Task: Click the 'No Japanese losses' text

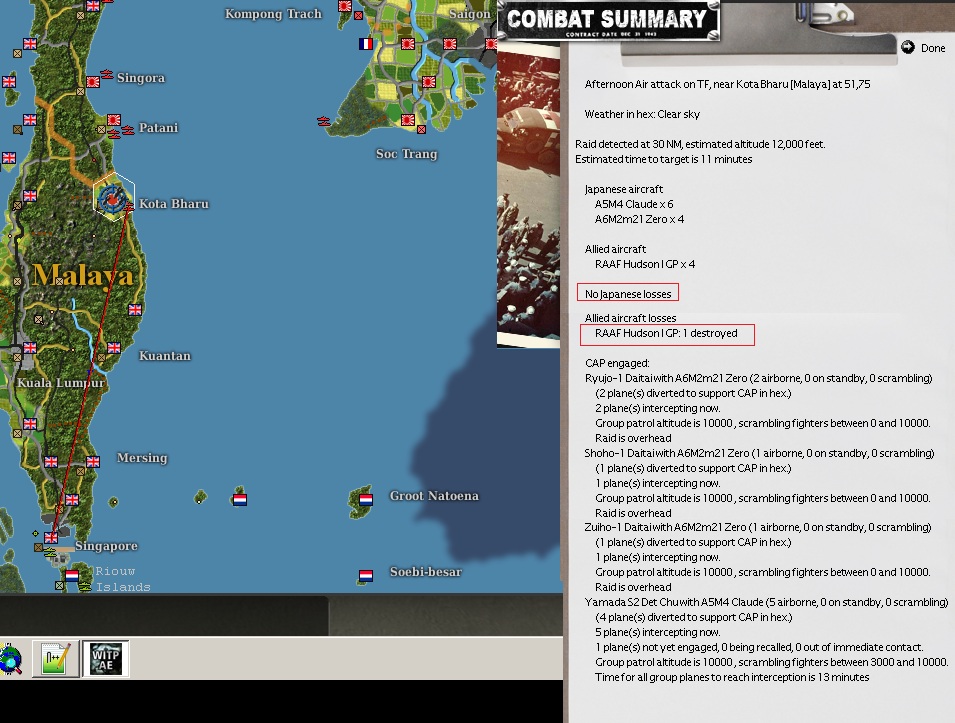Action: click(628, 294)
